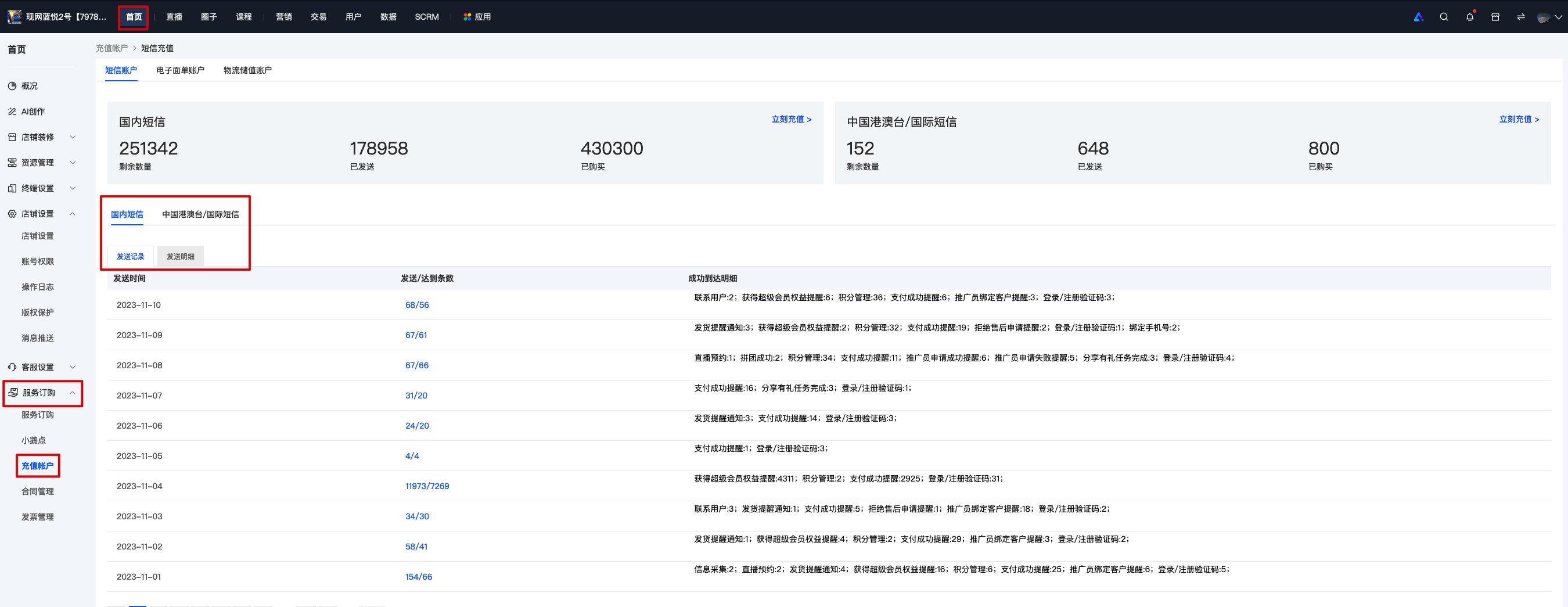This screenshot has height=607, width=1568.
Task: Open the 营销 top menu
Action: (x=283, y=17)
